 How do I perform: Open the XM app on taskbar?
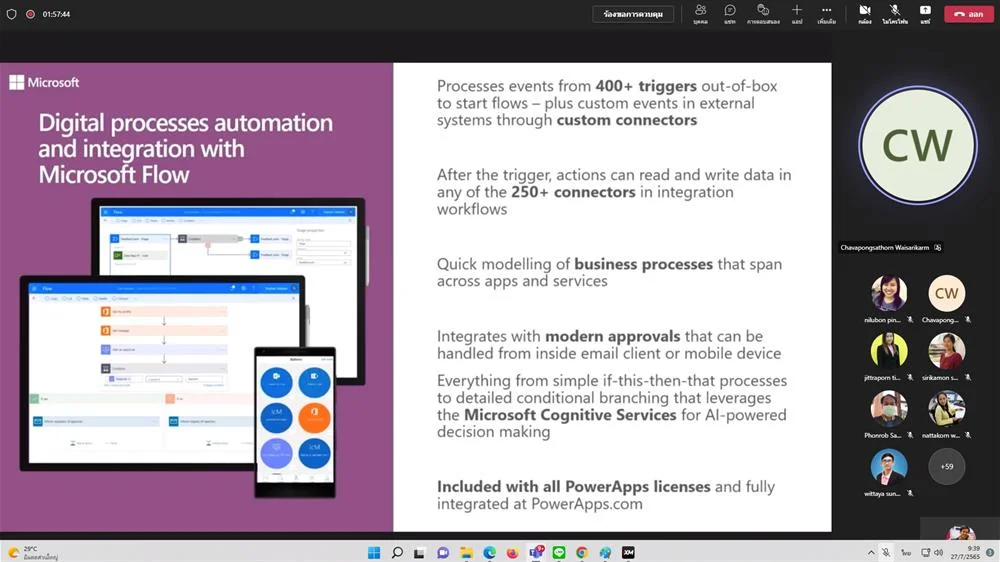pos(628,552)
